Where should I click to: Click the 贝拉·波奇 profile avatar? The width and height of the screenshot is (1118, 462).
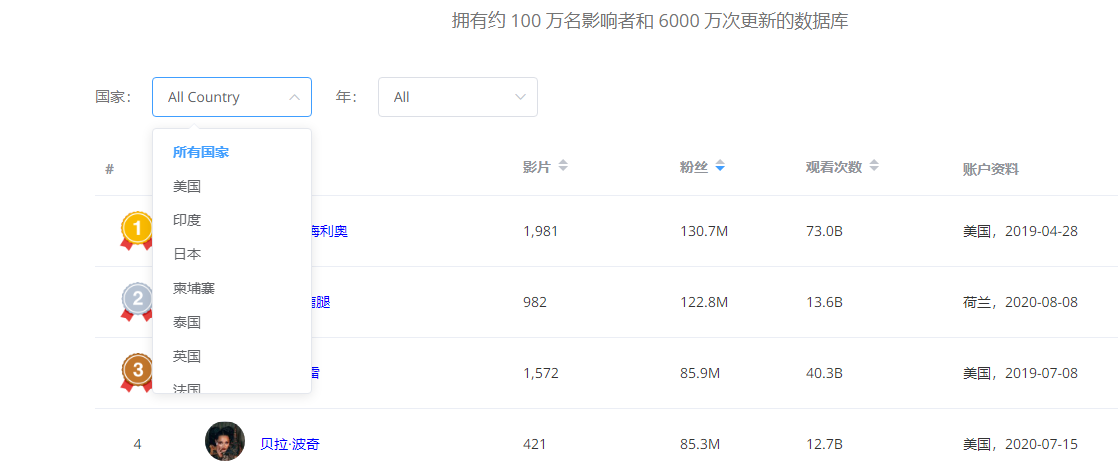225,441
